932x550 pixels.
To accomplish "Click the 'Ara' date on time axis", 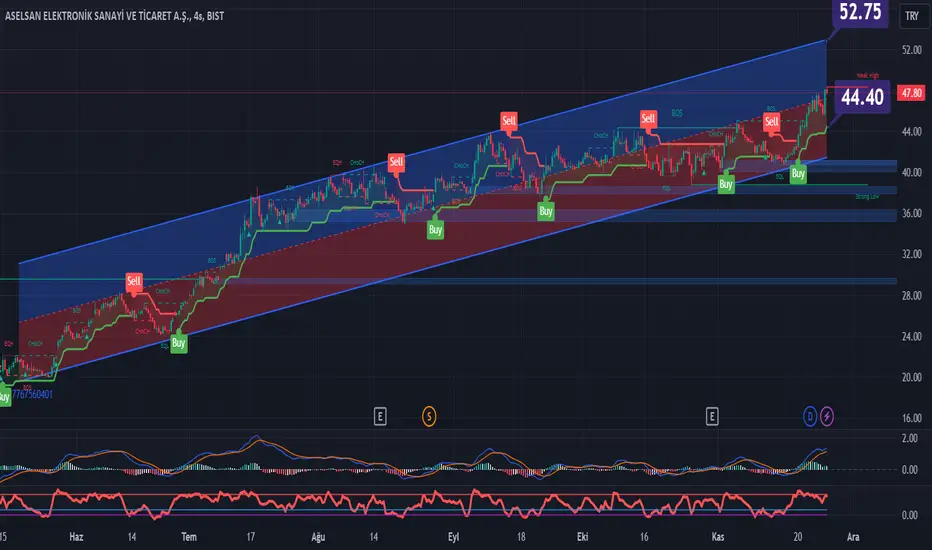I will pos(853,537).
